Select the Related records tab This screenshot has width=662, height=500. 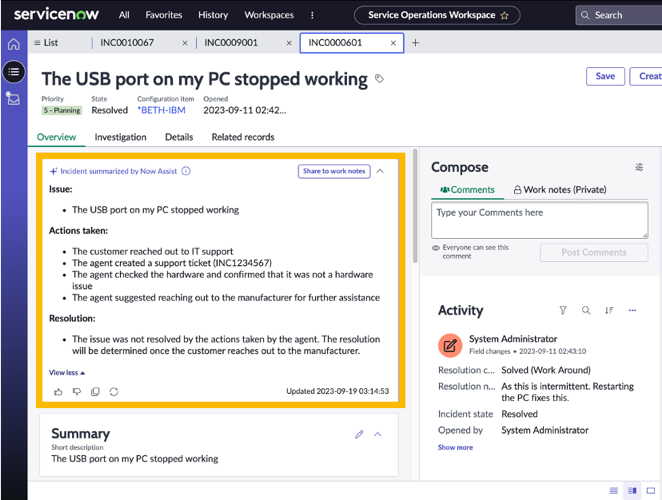click(243, 137)
